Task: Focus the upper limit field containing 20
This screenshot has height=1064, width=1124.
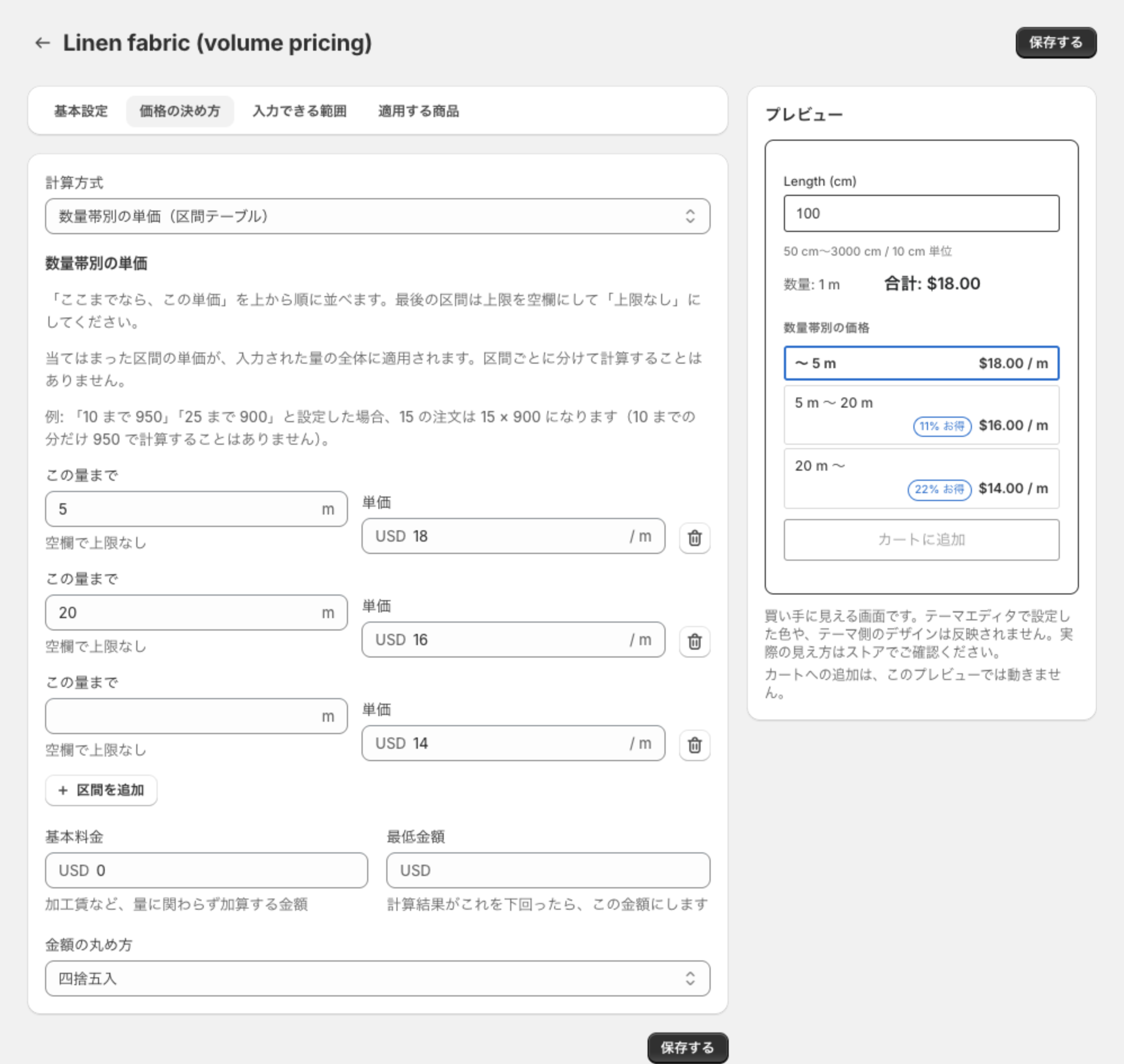Action: (x=197, y=613)
